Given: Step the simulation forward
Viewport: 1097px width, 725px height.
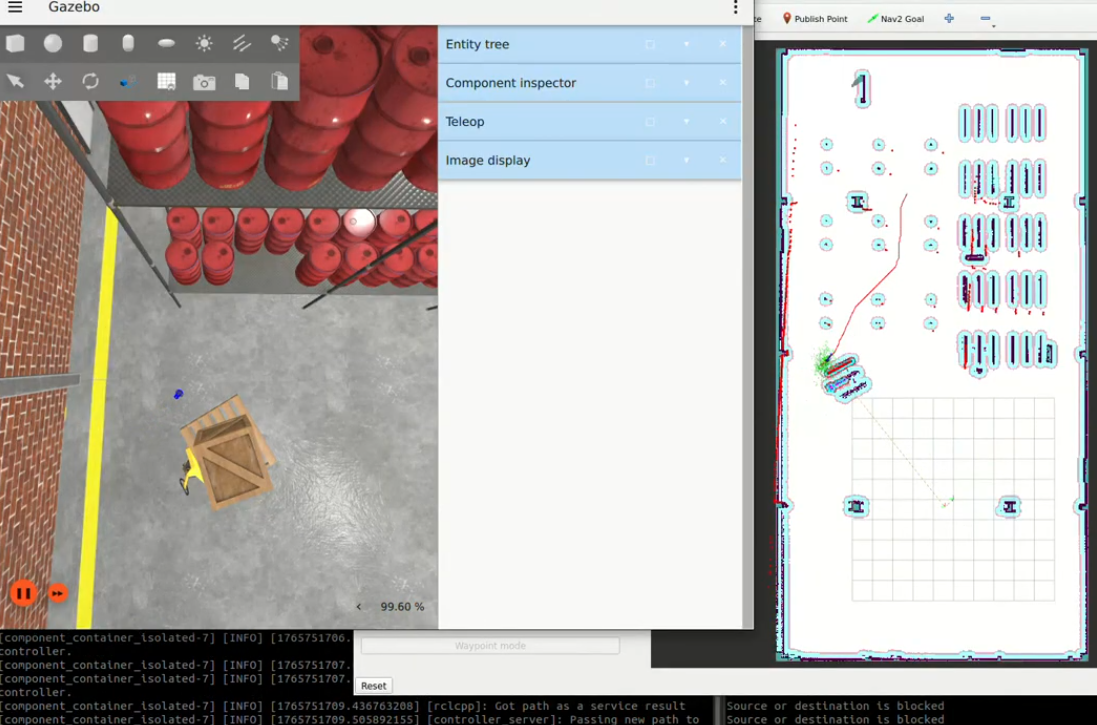Looking at the screenshot, I should [58, 593].
